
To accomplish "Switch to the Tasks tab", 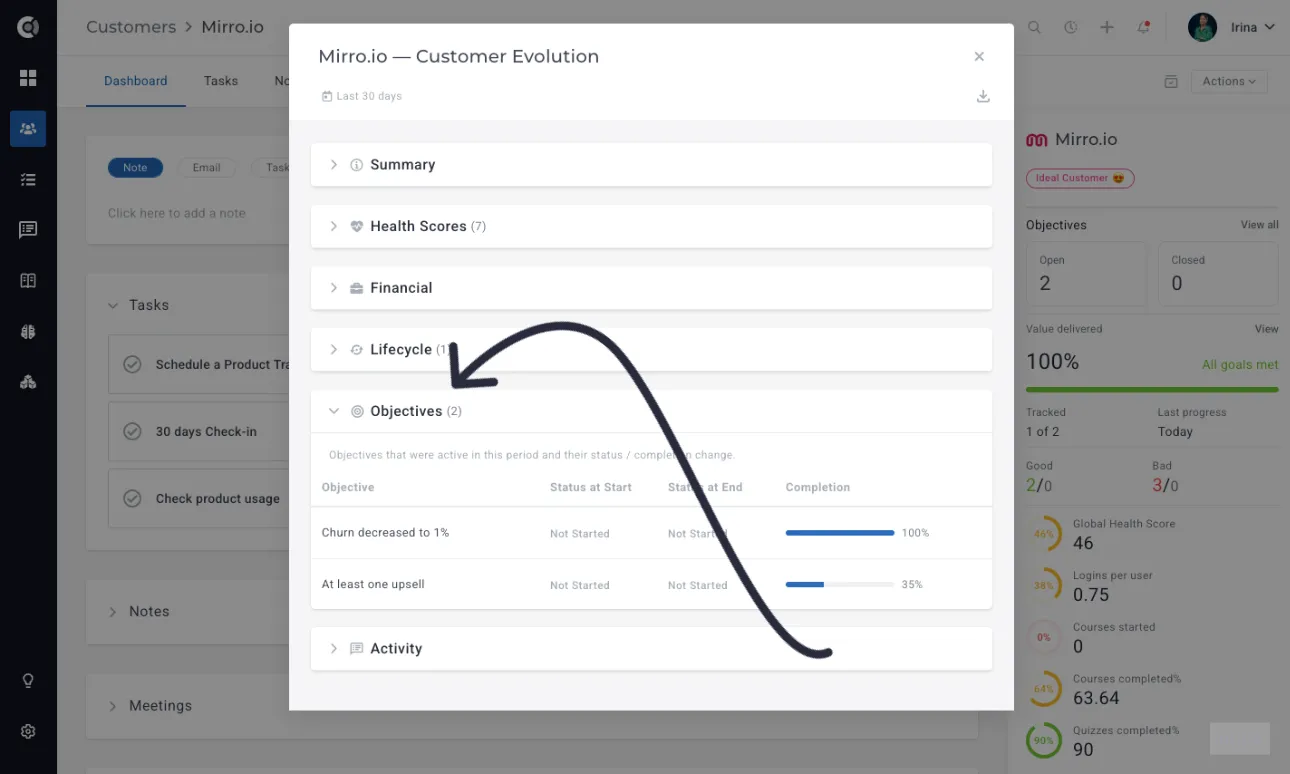I will 221,81.
